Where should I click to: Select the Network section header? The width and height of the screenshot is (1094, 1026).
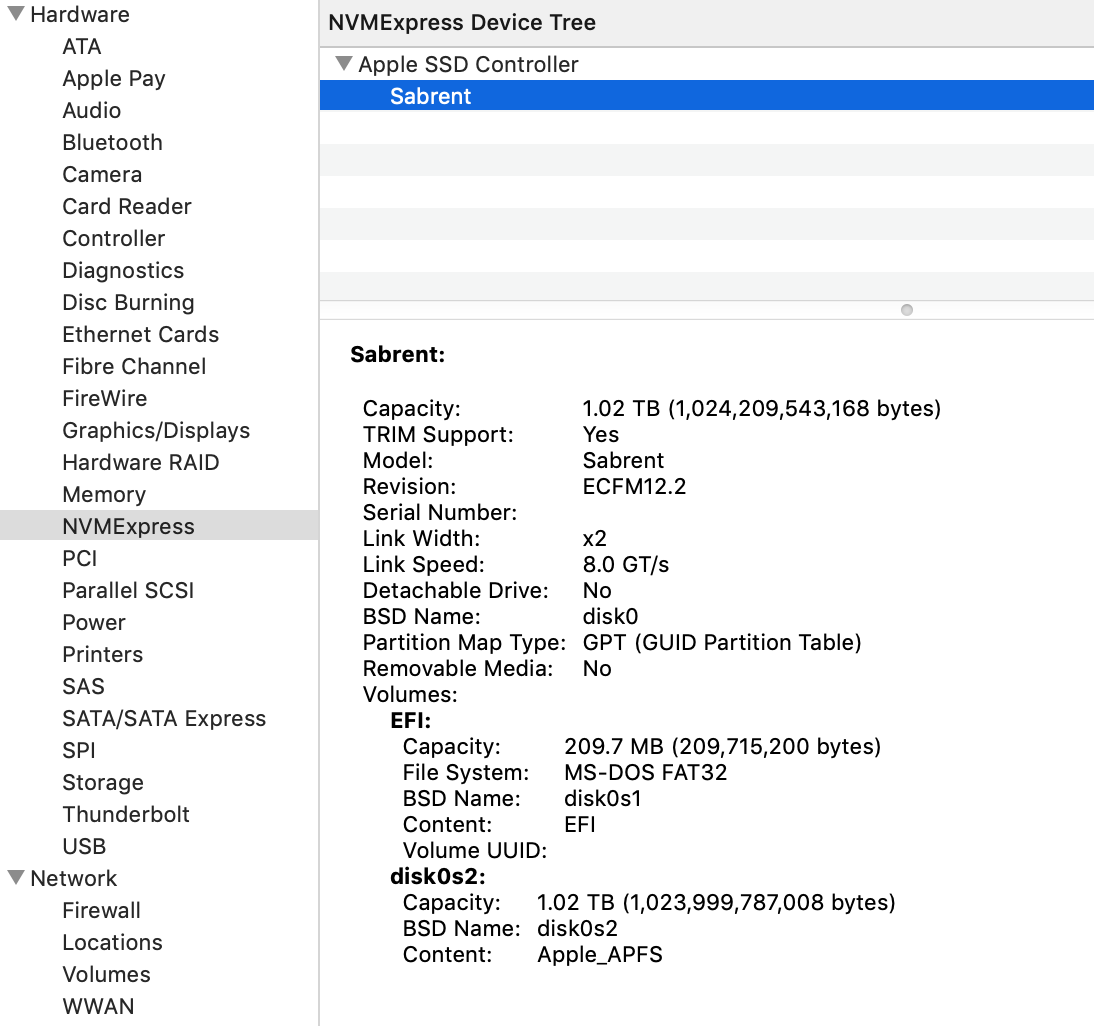pos(73,878)
